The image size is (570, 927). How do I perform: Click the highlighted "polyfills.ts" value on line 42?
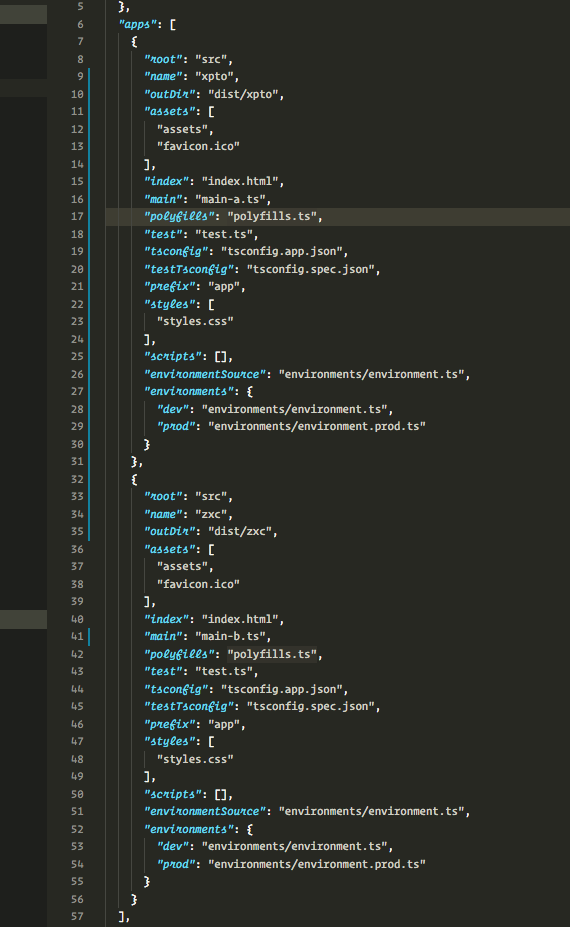[272, 654]
